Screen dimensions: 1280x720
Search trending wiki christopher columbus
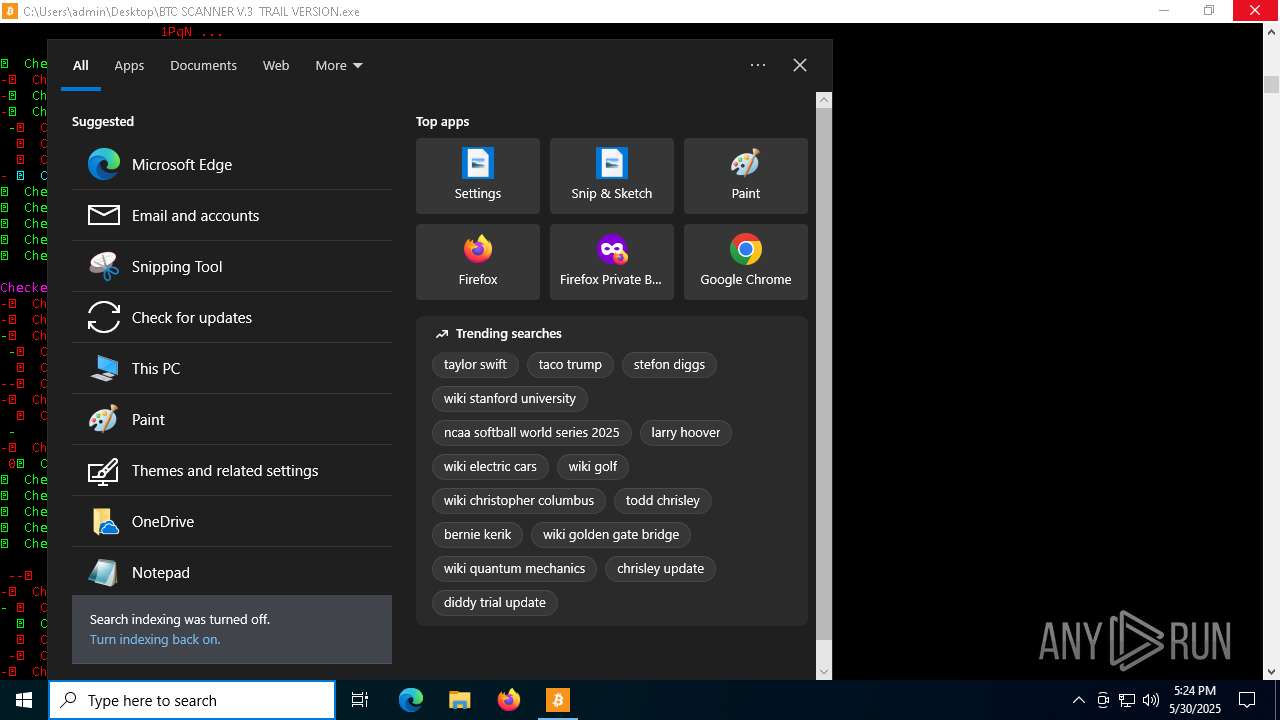click(519, 501)
